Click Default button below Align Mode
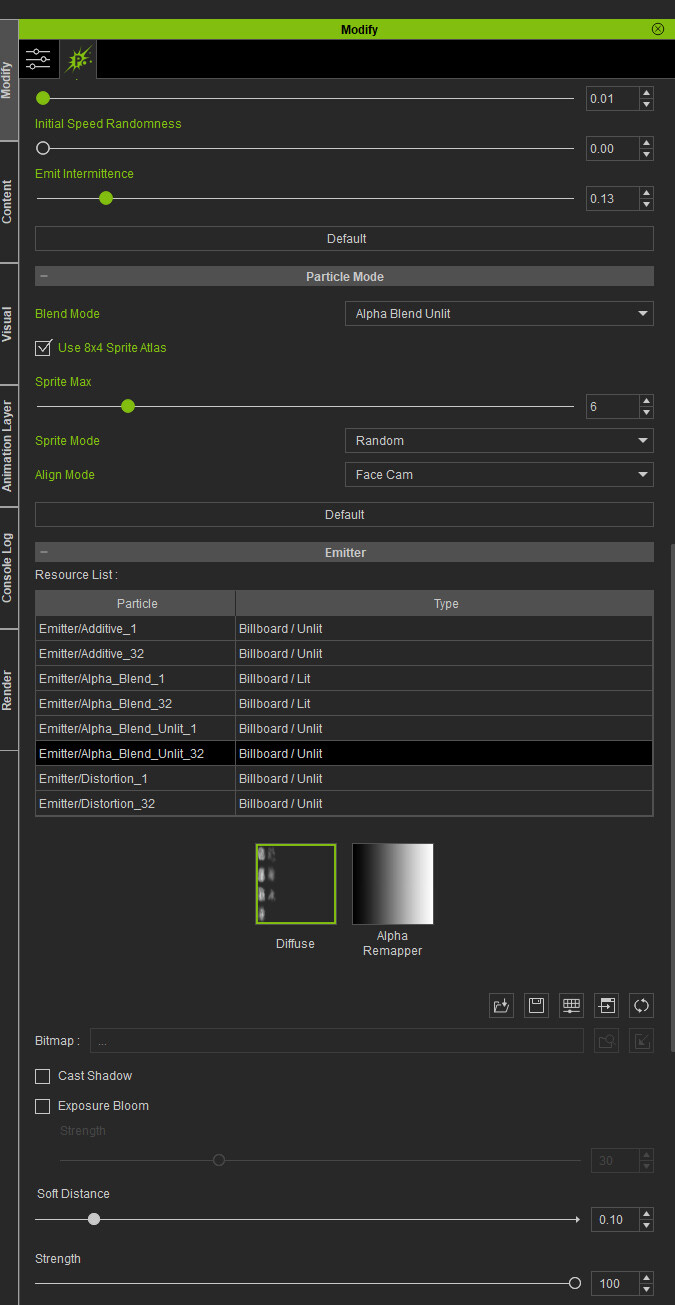This screenshot has width=675, height=1305. click(344, 515)
